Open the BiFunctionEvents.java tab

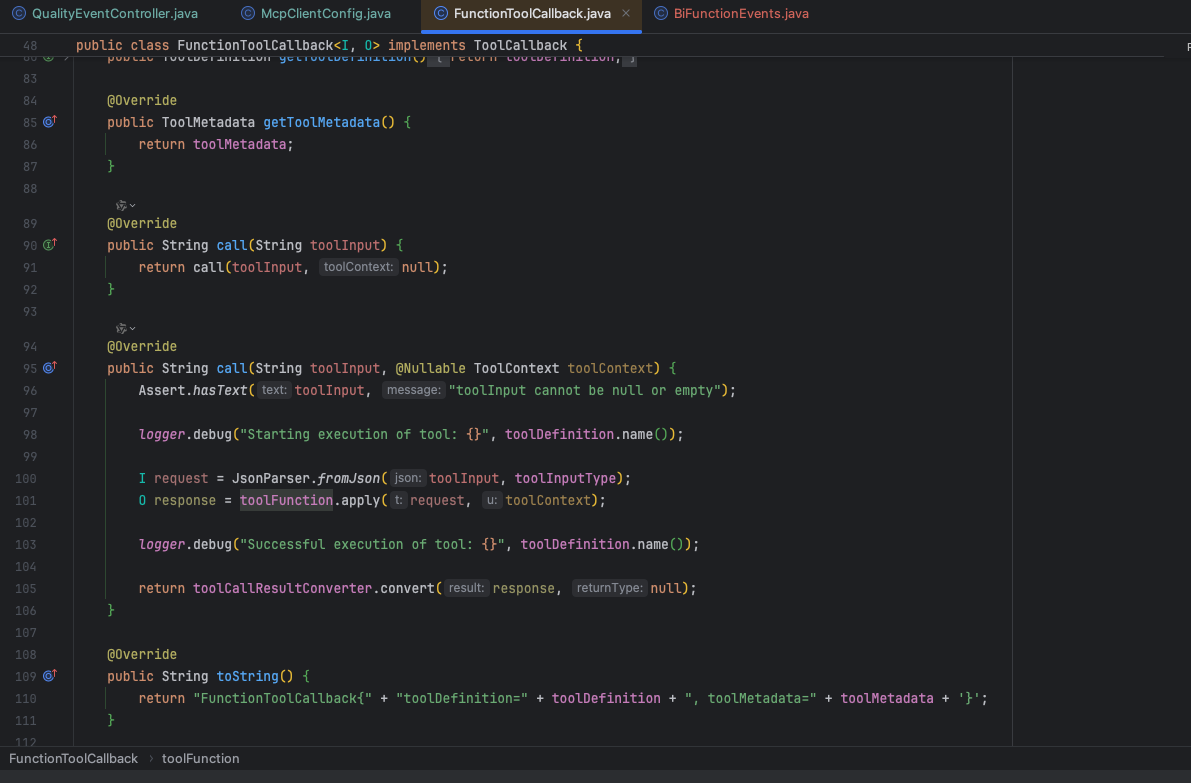point(731,14)
